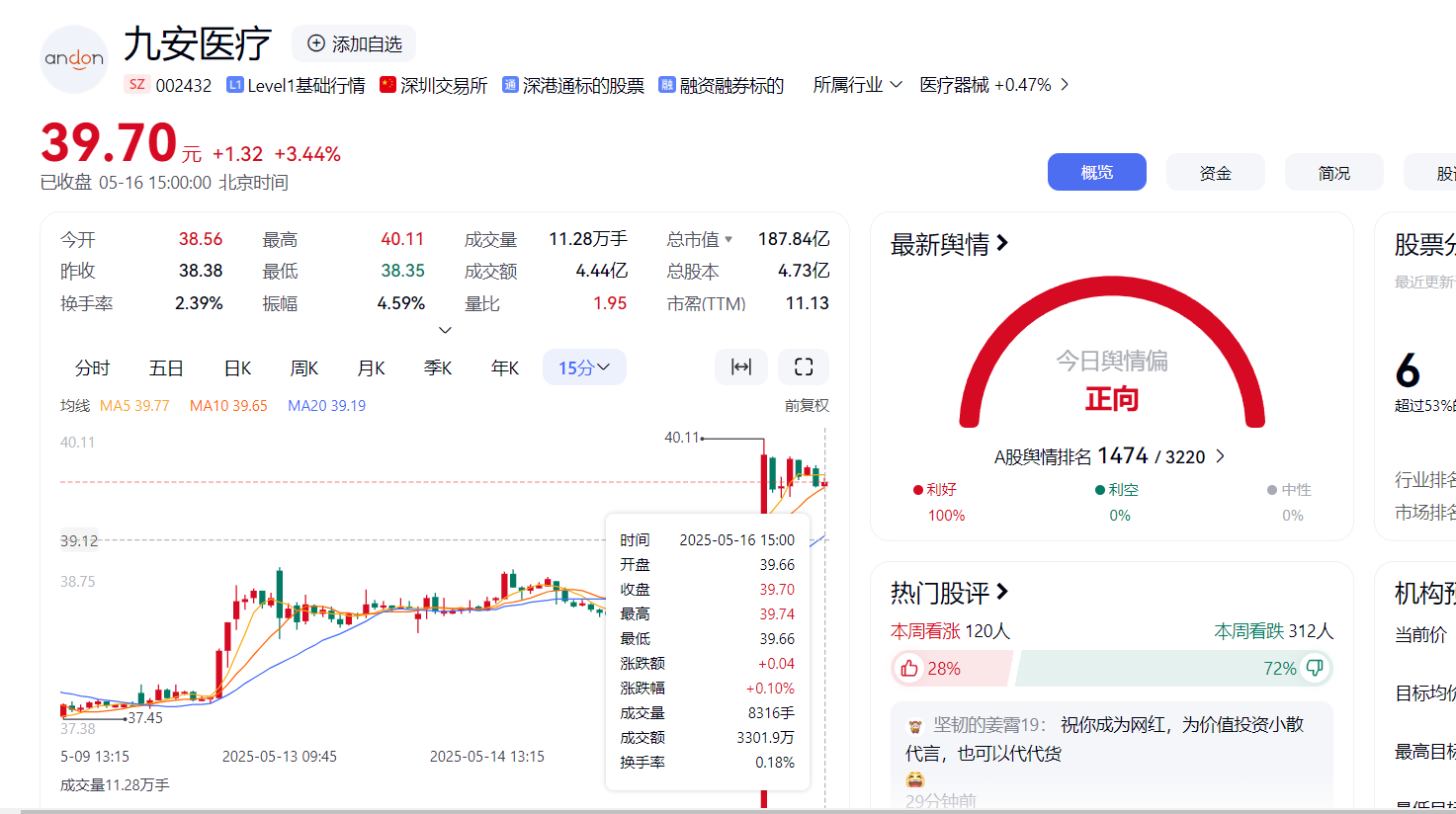Click the MA10 39.65 indicator label
This screenshot has width=1456, height=814.
pos(228,406)
